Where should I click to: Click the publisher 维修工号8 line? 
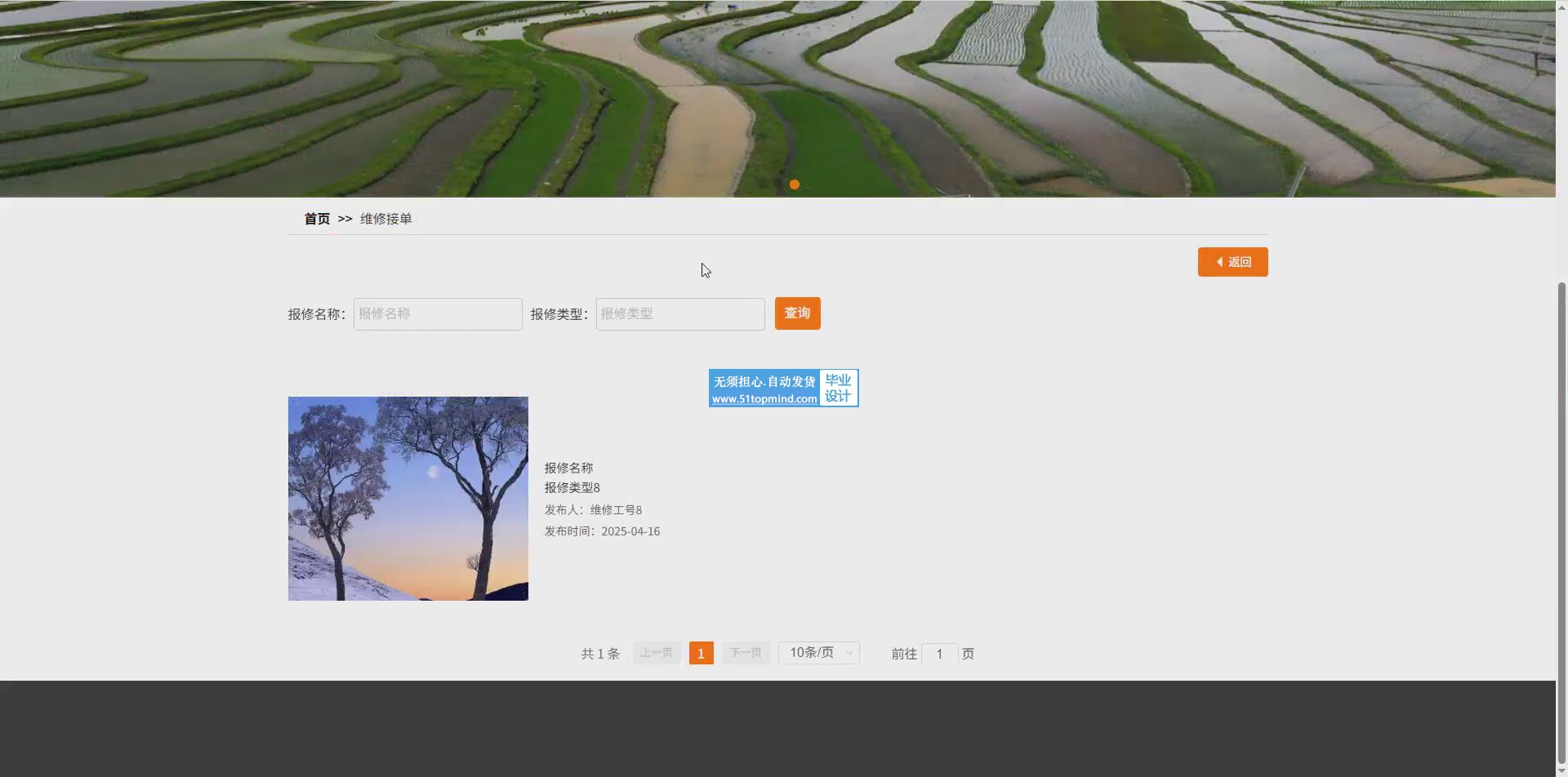594,510
